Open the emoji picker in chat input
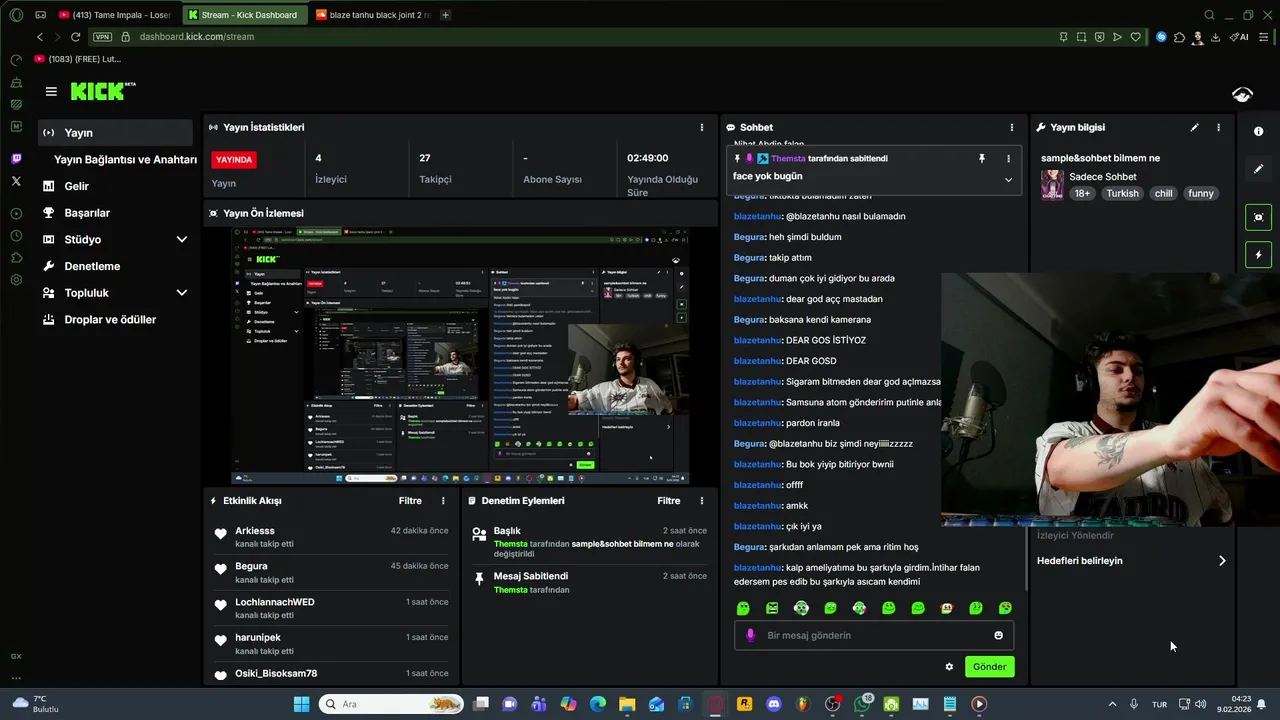This screenshot has width=1280, height=720. click(998, 635)
